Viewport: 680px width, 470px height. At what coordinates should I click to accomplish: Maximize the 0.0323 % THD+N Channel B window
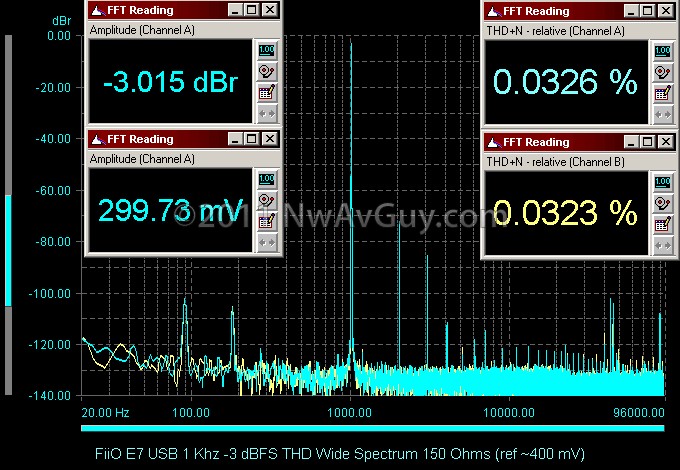(x=648, y=142)
